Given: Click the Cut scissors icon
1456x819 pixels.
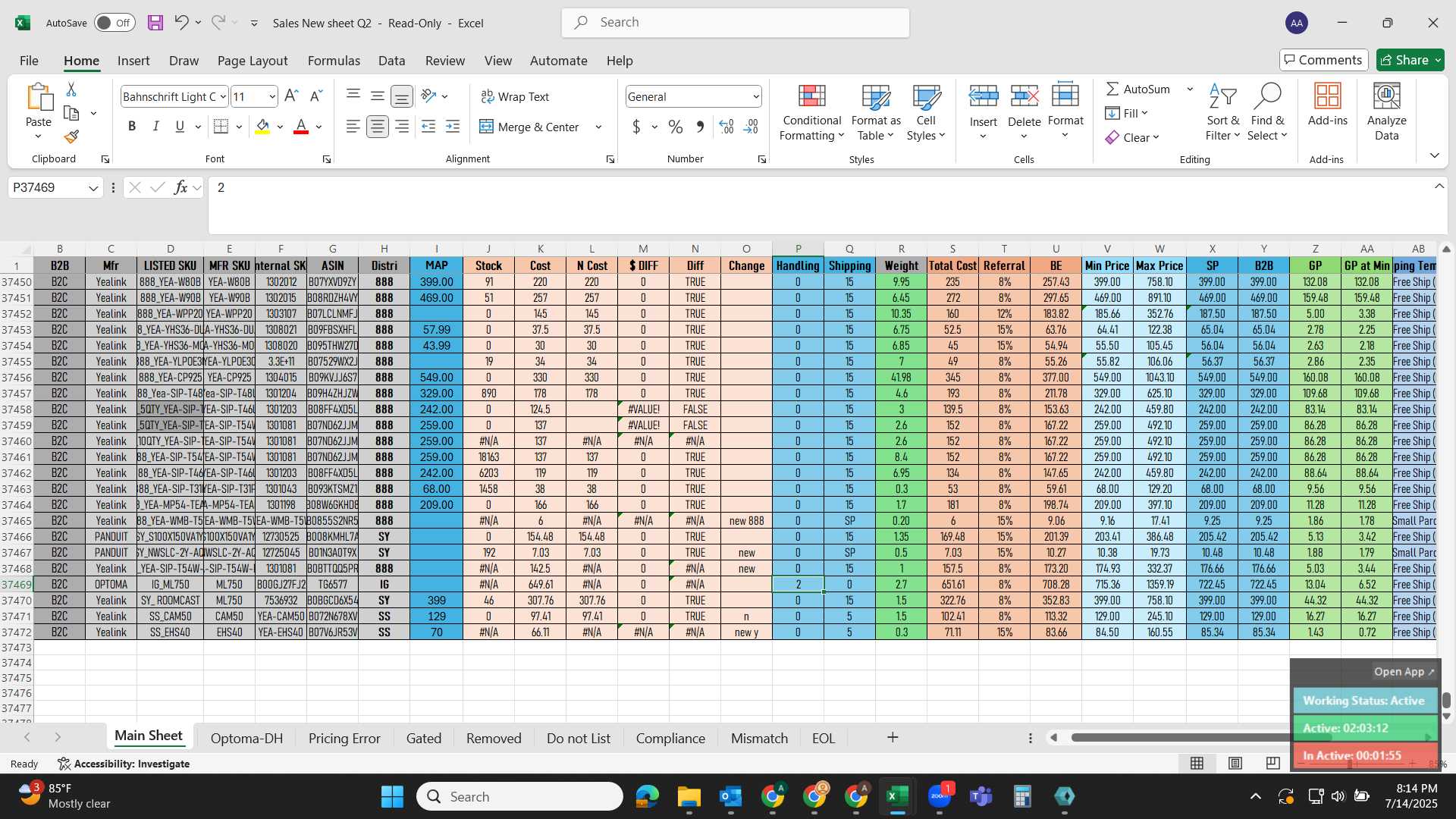Looking at the screenshot, I should pyautogui.click(x=71, y=89).
